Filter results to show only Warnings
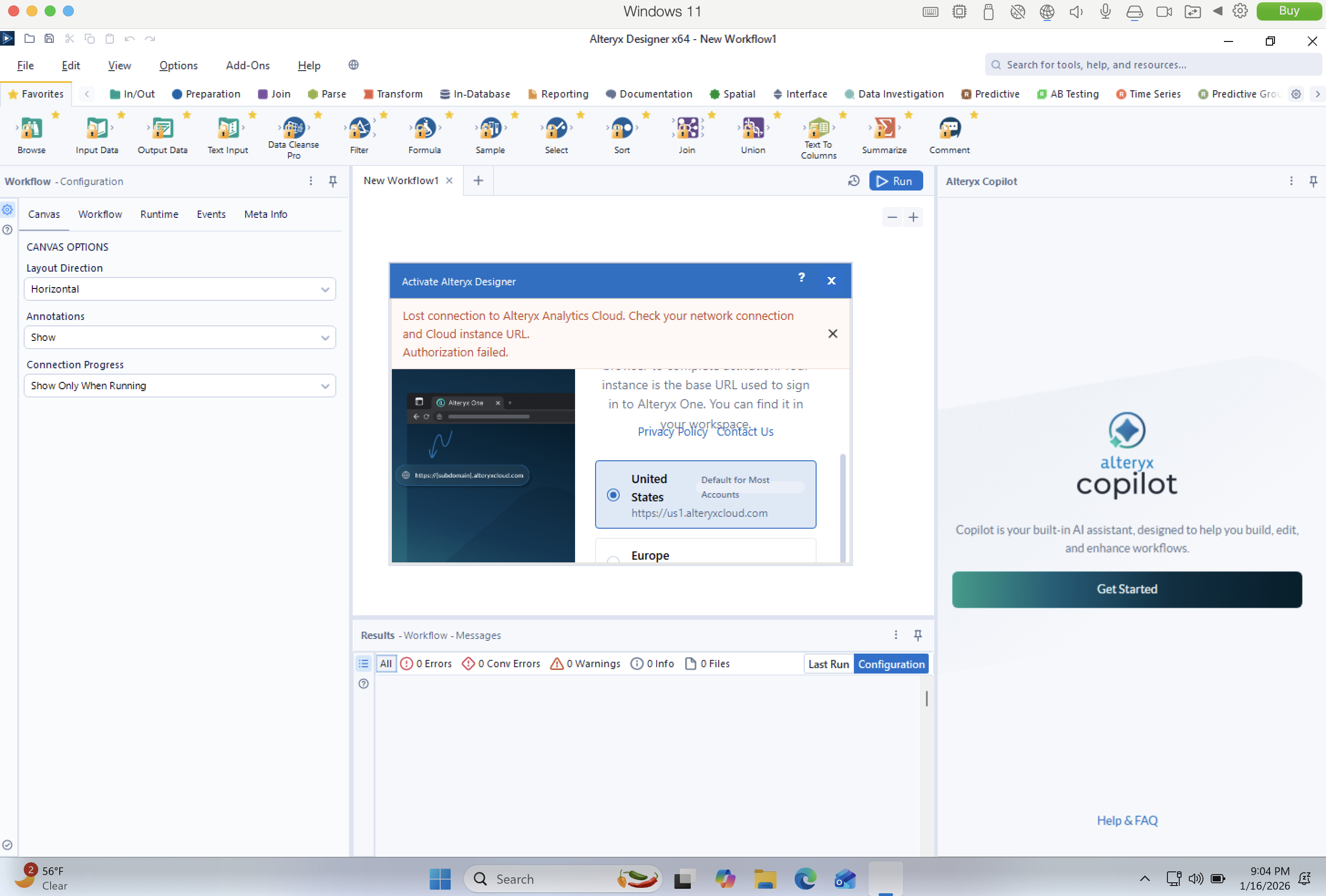The height and width of the screenshot is (896, 1326). pos(584,663)
